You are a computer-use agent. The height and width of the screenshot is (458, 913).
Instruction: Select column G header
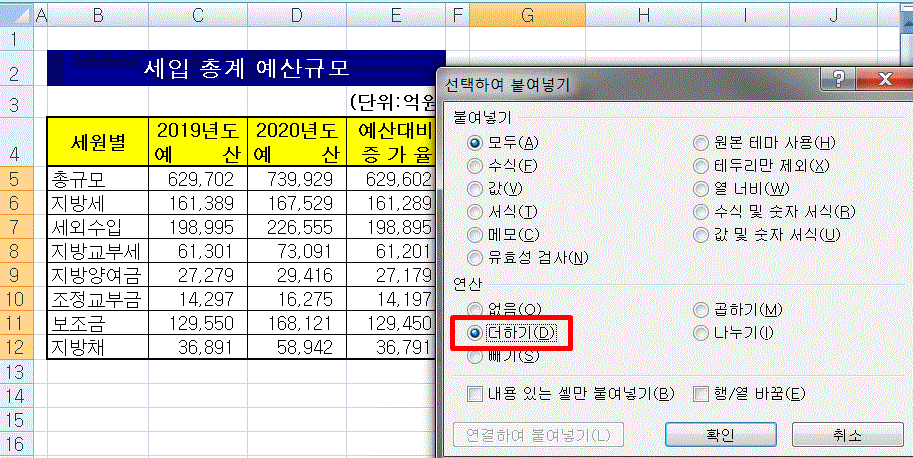(528, 15)
